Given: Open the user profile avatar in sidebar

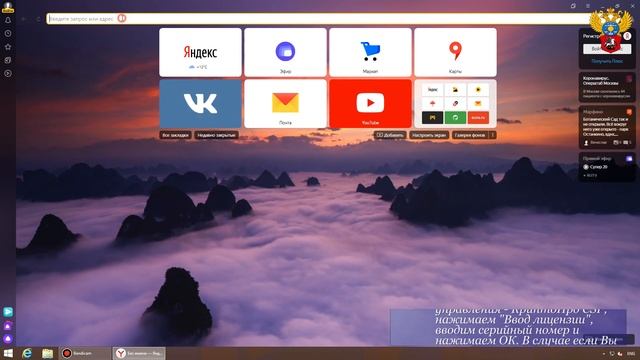Looking at the screenshot, I should (x=8, y=7).
